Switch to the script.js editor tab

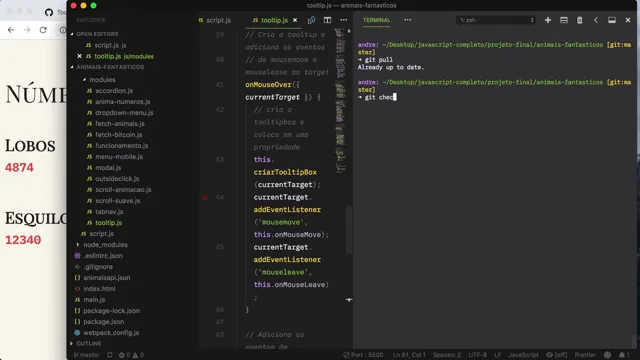[x=215, y=20]
